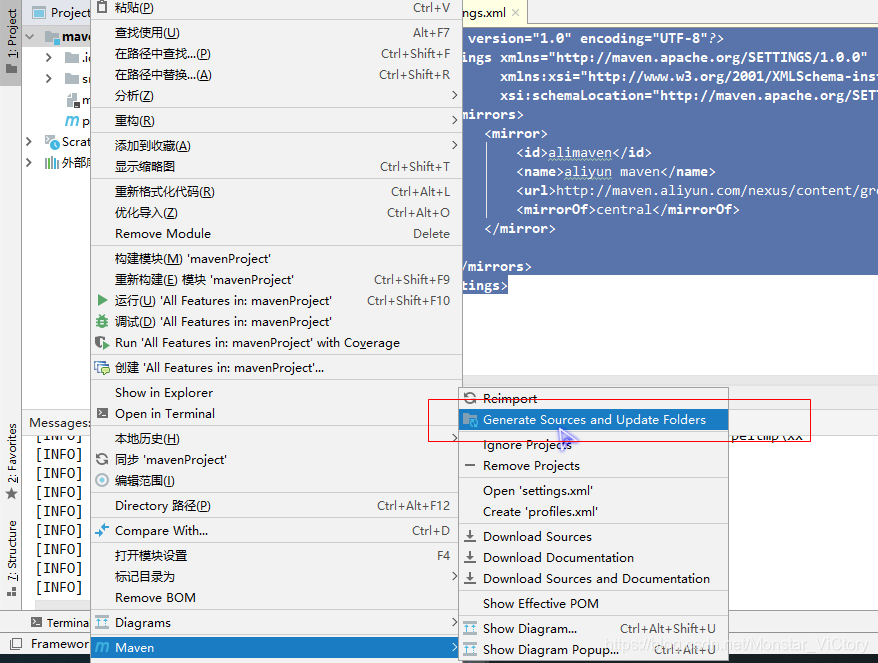878x663 pixels.
Task: Click the alimaven id text in editor
Action: [x=580, y=152]
